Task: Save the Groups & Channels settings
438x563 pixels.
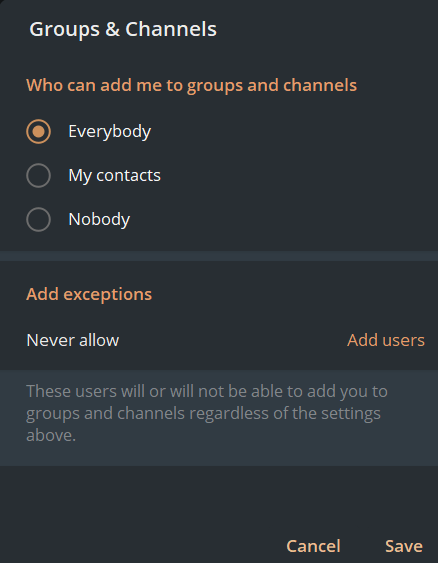Action: tap(404, 546)
